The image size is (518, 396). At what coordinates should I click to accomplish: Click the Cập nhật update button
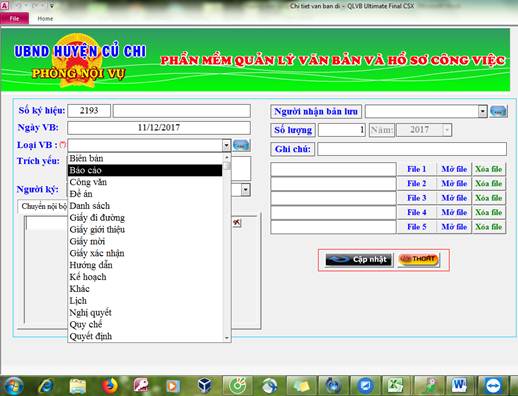359,260
